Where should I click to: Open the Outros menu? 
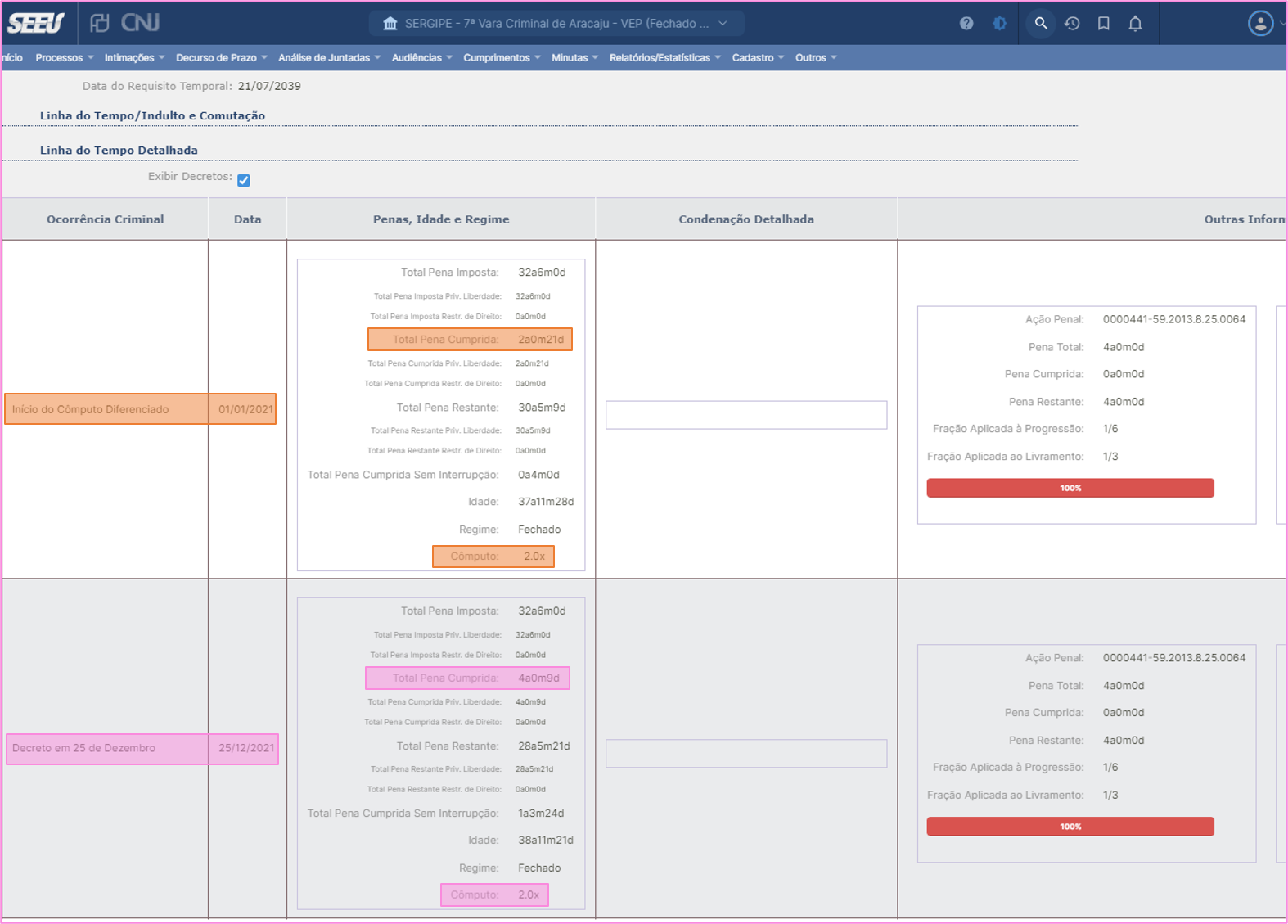816,58
